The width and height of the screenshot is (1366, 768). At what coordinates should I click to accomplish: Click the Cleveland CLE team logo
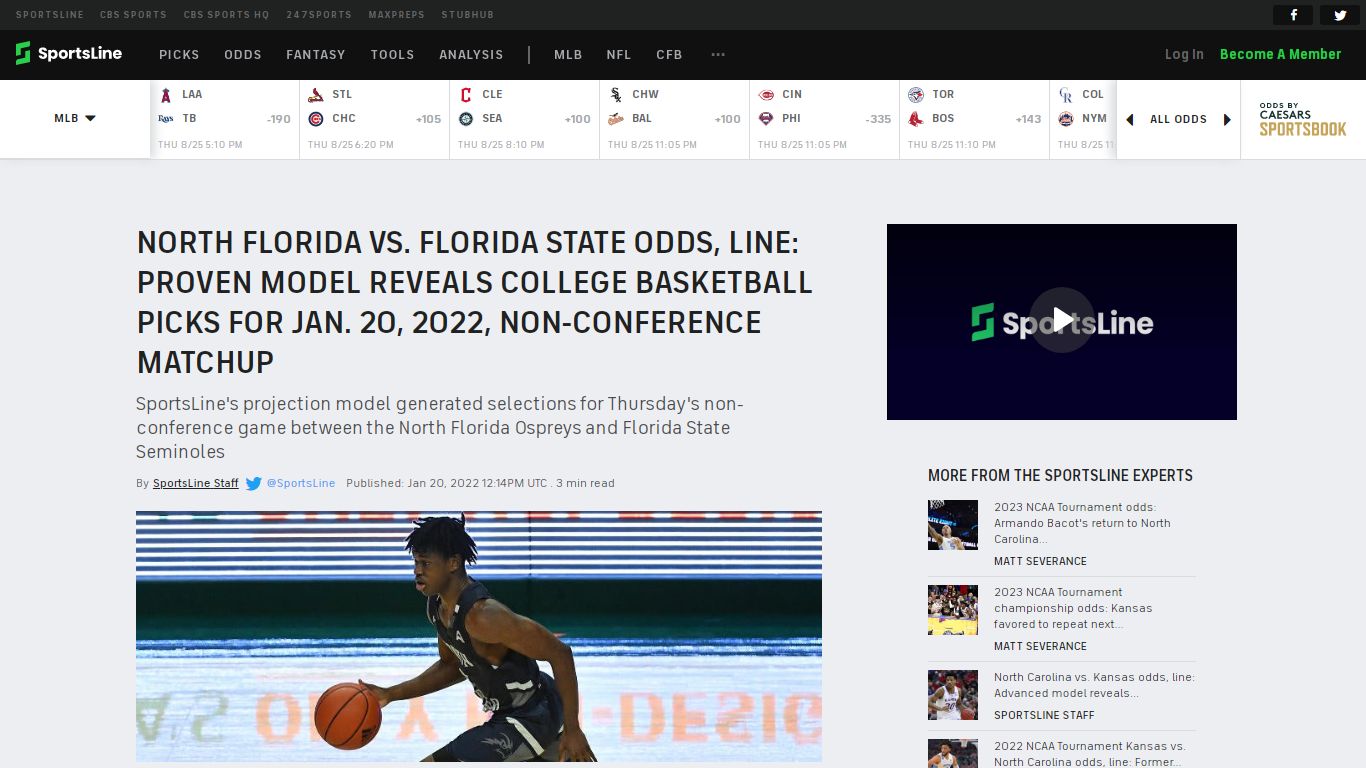point(466,95)
